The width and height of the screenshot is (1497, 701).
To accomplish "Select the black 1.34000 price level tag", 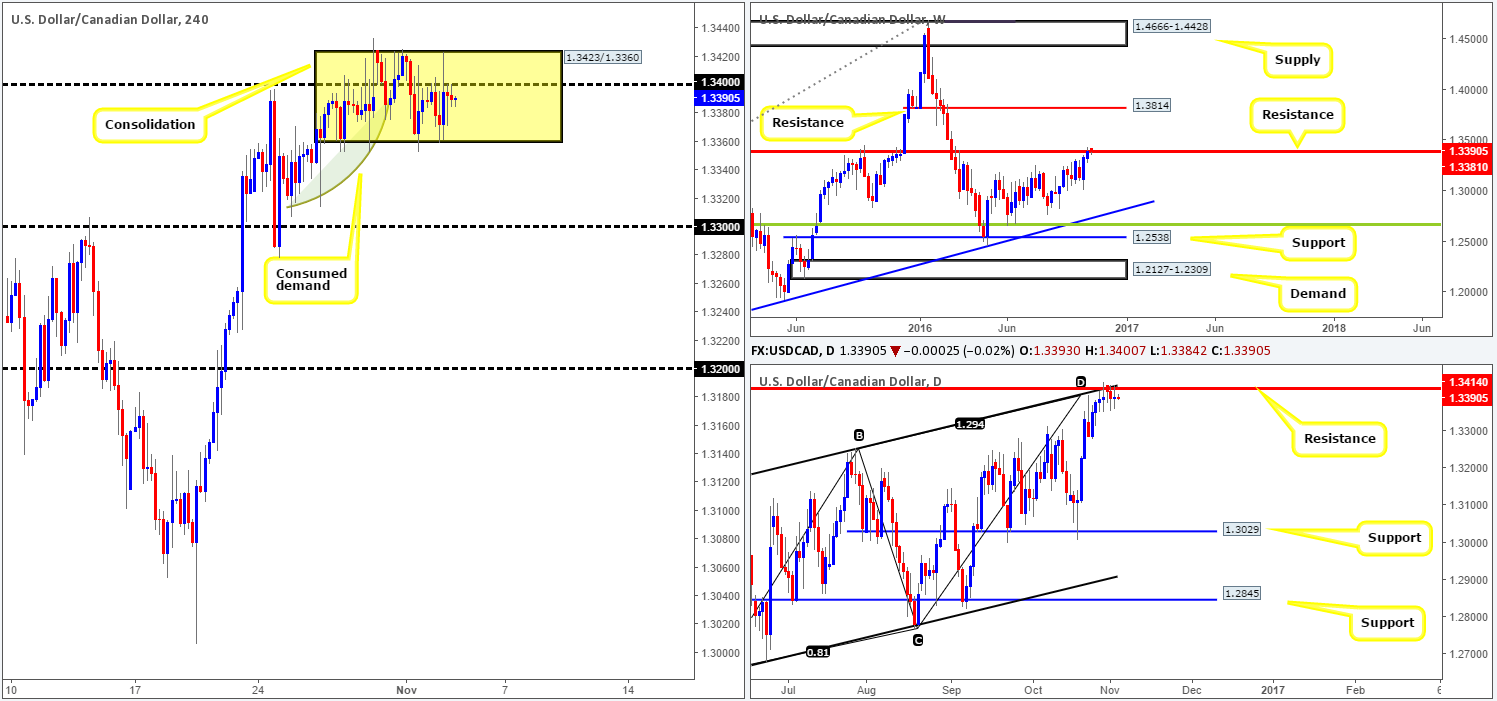I will click(718, 84).
